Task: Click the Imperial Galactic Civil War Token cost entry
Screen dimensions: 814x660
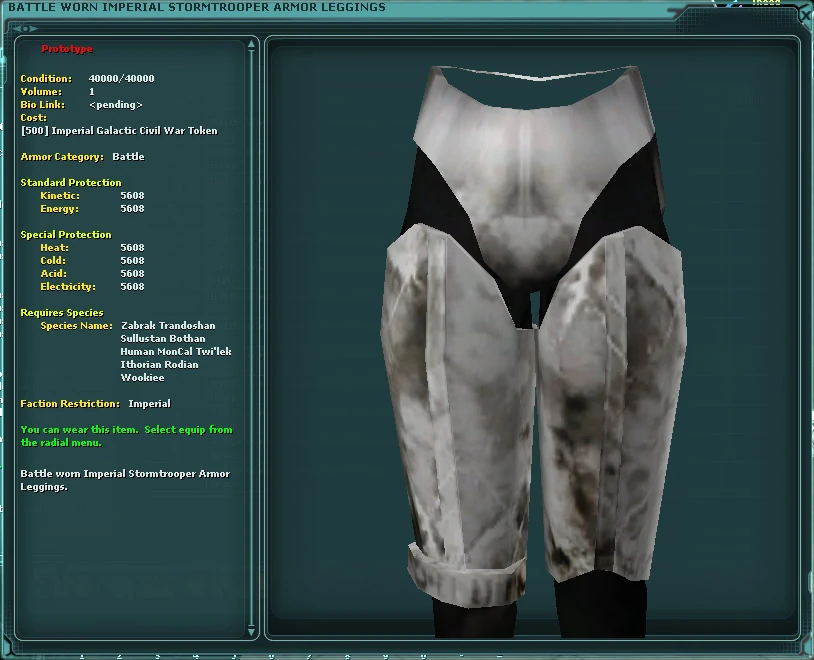Action: pyautogui.click(x=120, y=130)
